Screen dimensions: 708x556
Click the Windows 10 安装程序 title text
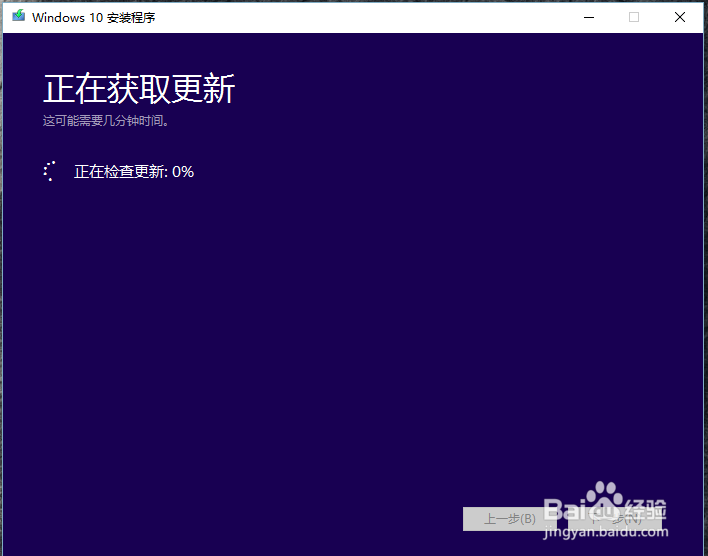pos(94,18)
